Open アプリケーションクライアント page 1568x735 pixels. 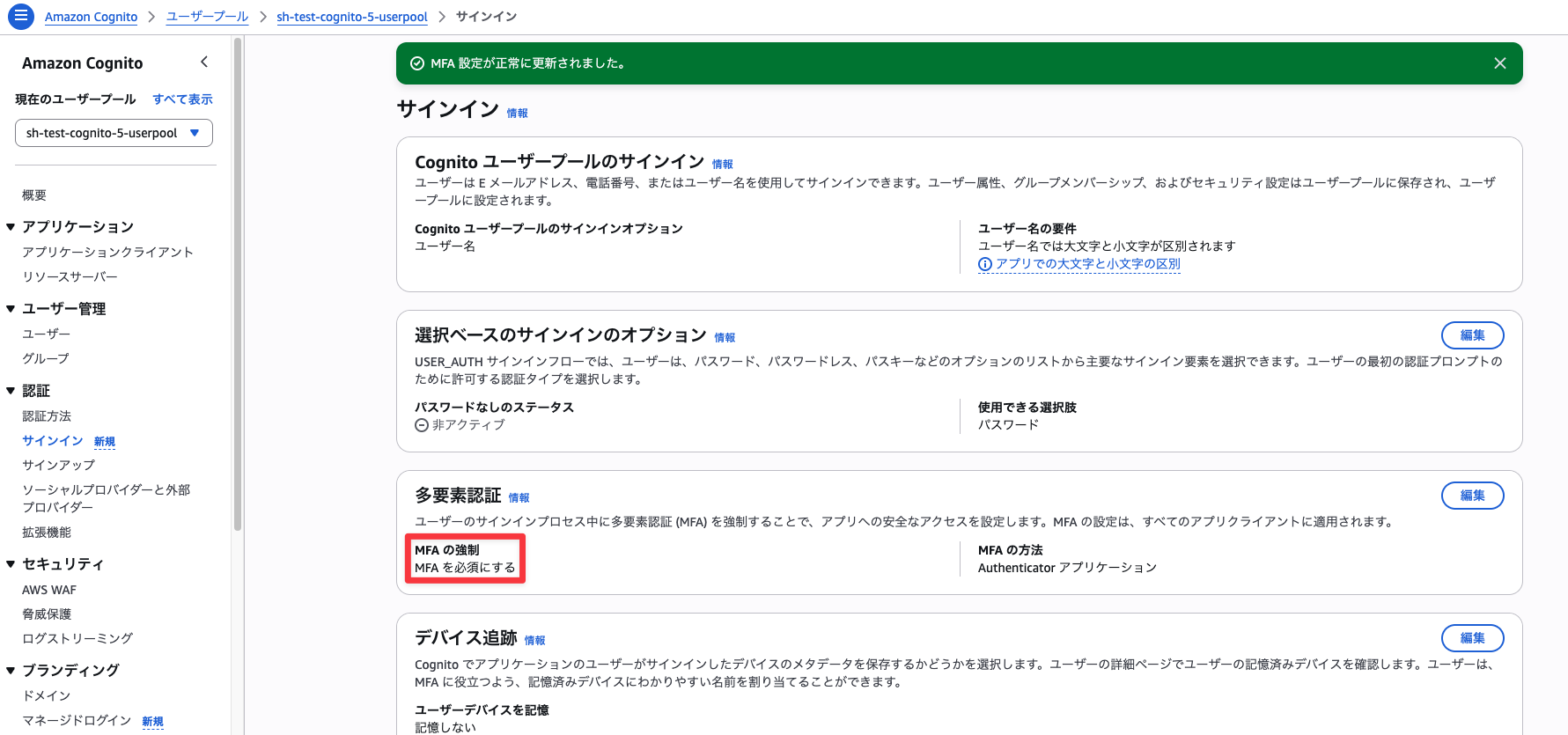tap(107, 253)
